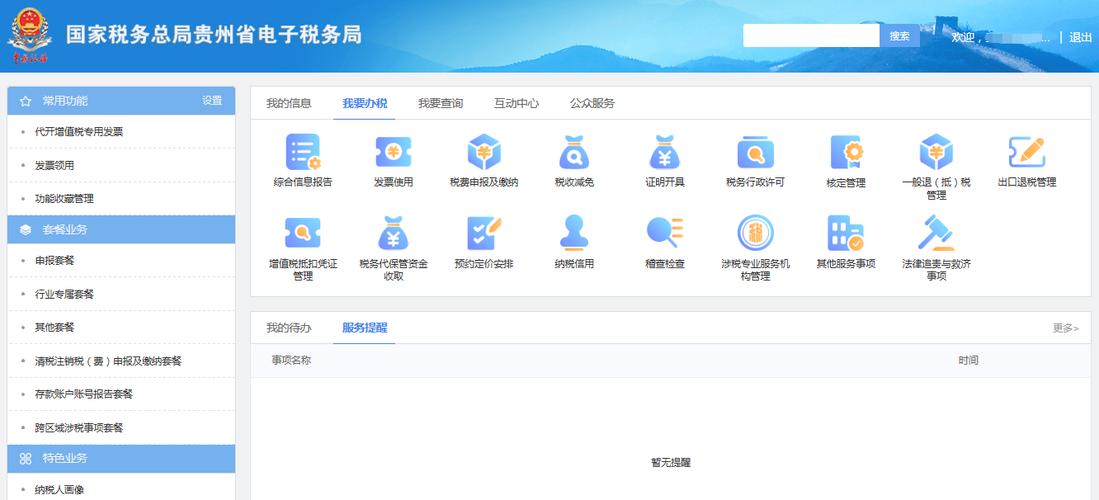This screenshot has width=1099, height=500.
Task: Click the 套餐业务 section header
Action: pyautogui.click(x=121, y=229)
